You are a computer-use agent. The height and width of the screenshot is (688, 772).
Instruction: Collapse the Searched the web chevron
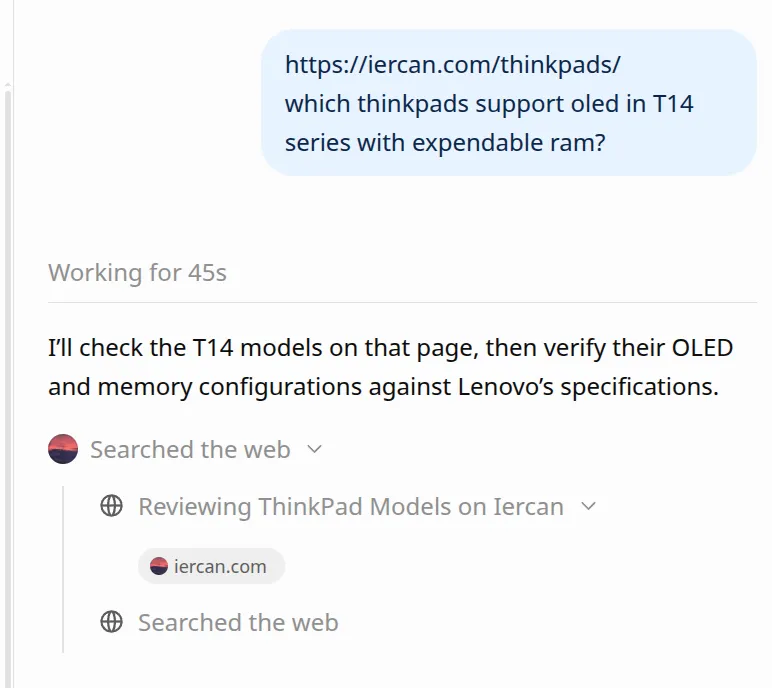pyautogui.click(x=314, y=449)
